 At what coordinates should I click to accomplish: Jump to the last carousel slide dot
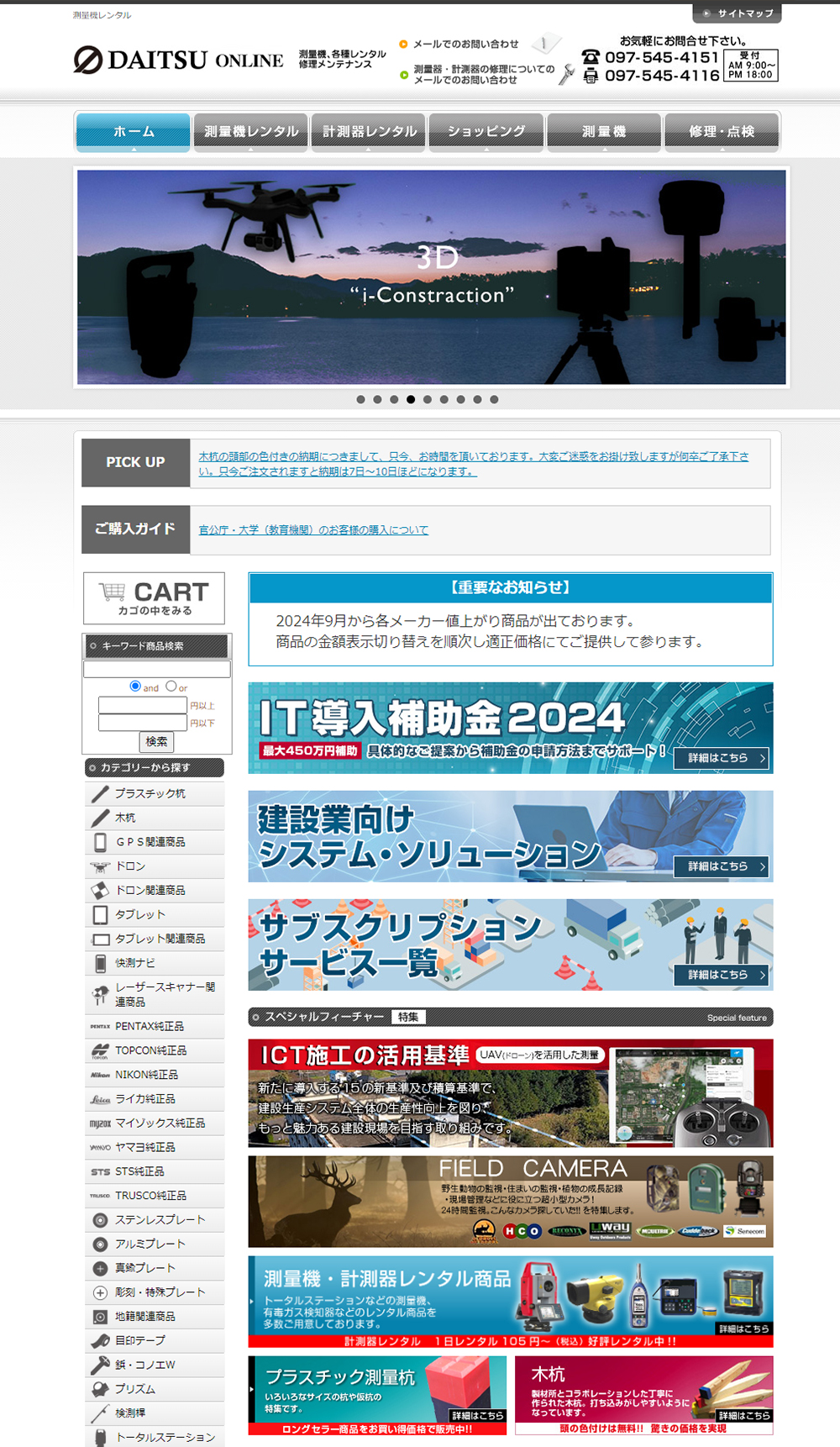pos(494,400)
